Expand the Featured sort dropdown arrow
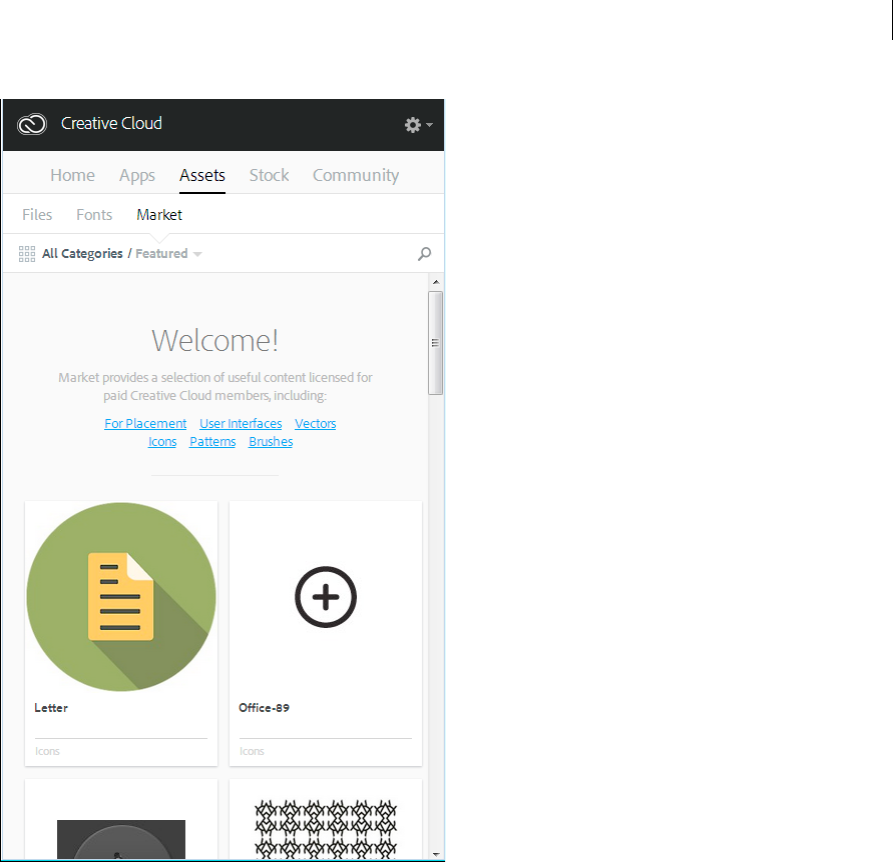 pyautogui.click(x=198, y=254)
